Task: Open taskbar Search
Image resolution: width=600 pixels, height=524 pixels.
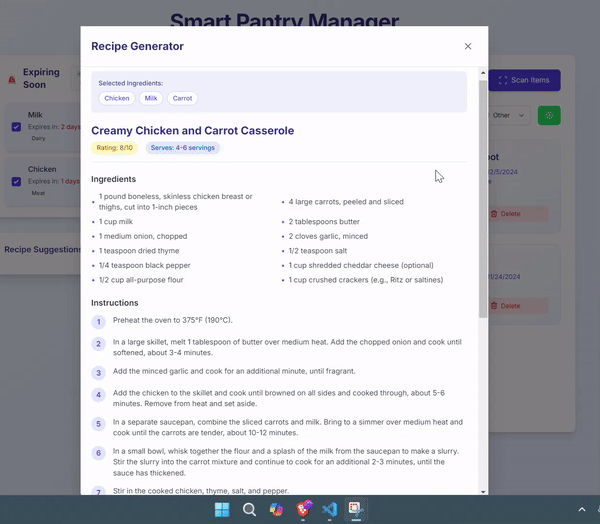Action: [x=249, y=509]
